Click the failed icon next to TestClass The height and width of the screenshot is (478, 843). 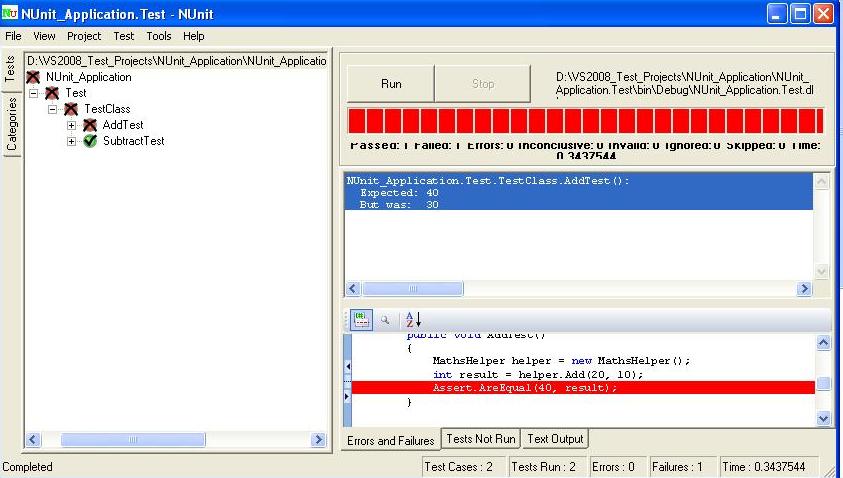click(x=71, y=110)
